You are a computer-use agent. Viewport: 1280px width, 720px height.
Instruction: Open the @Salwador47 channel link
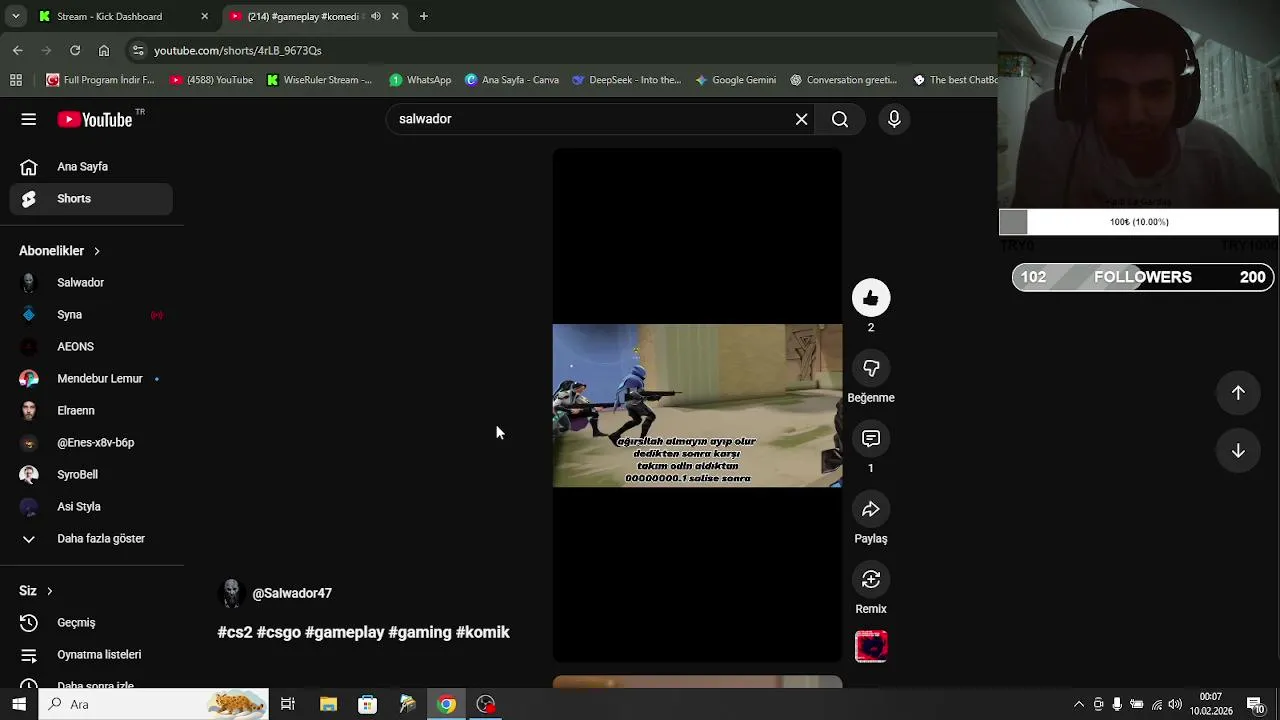292,593
